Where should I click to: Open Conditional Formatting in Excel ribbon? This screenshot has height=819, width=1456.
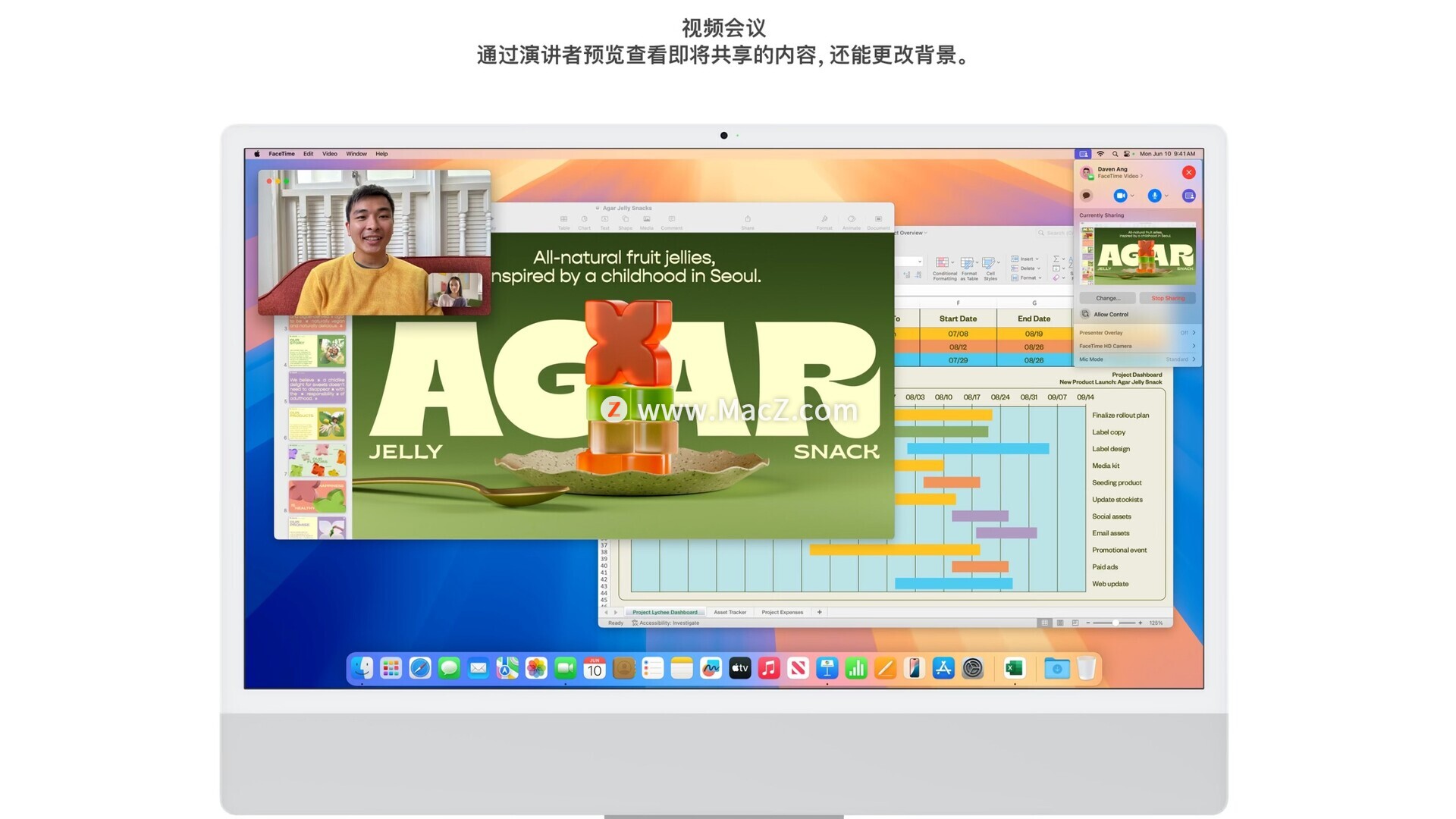pyautogui.click(x=944, y=268)
